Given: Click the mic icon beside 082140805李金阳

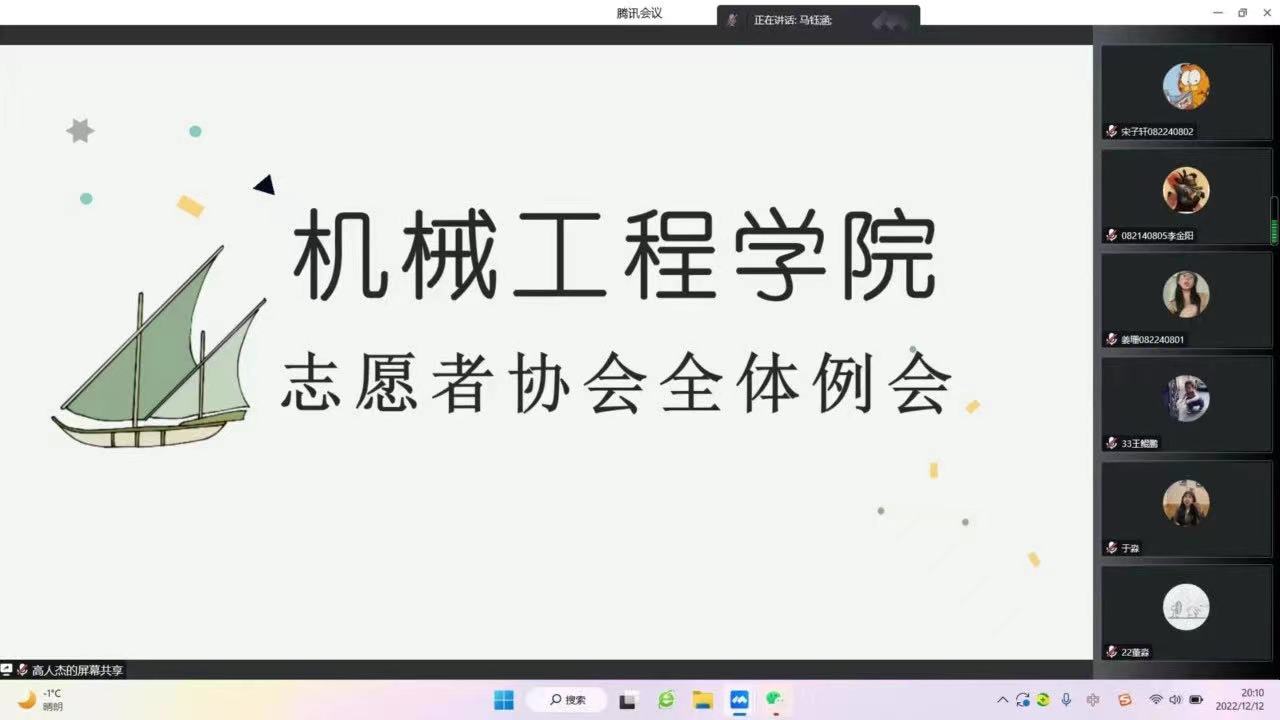Looking at the screenshot, I should (x=1111, y=235).
